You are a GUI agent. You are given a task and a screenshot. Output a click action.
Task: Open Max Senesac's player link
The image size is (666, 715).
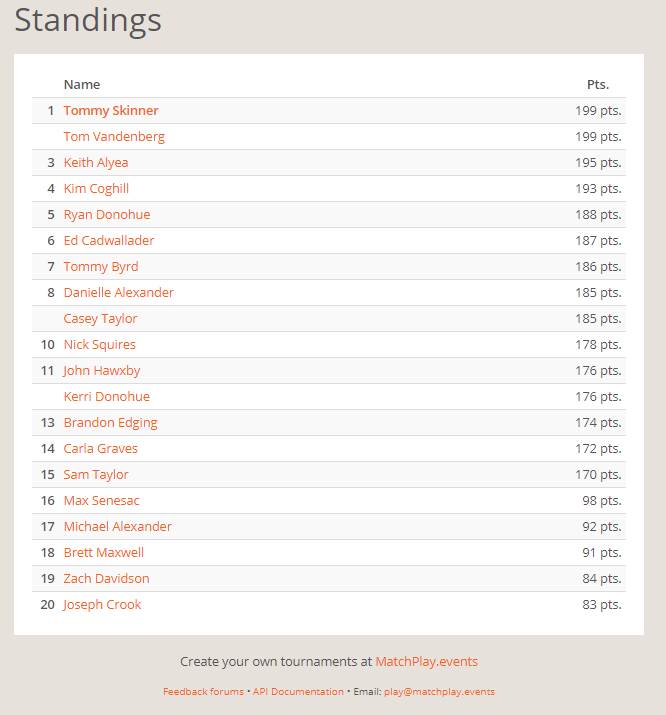click(x=102, y=501)
